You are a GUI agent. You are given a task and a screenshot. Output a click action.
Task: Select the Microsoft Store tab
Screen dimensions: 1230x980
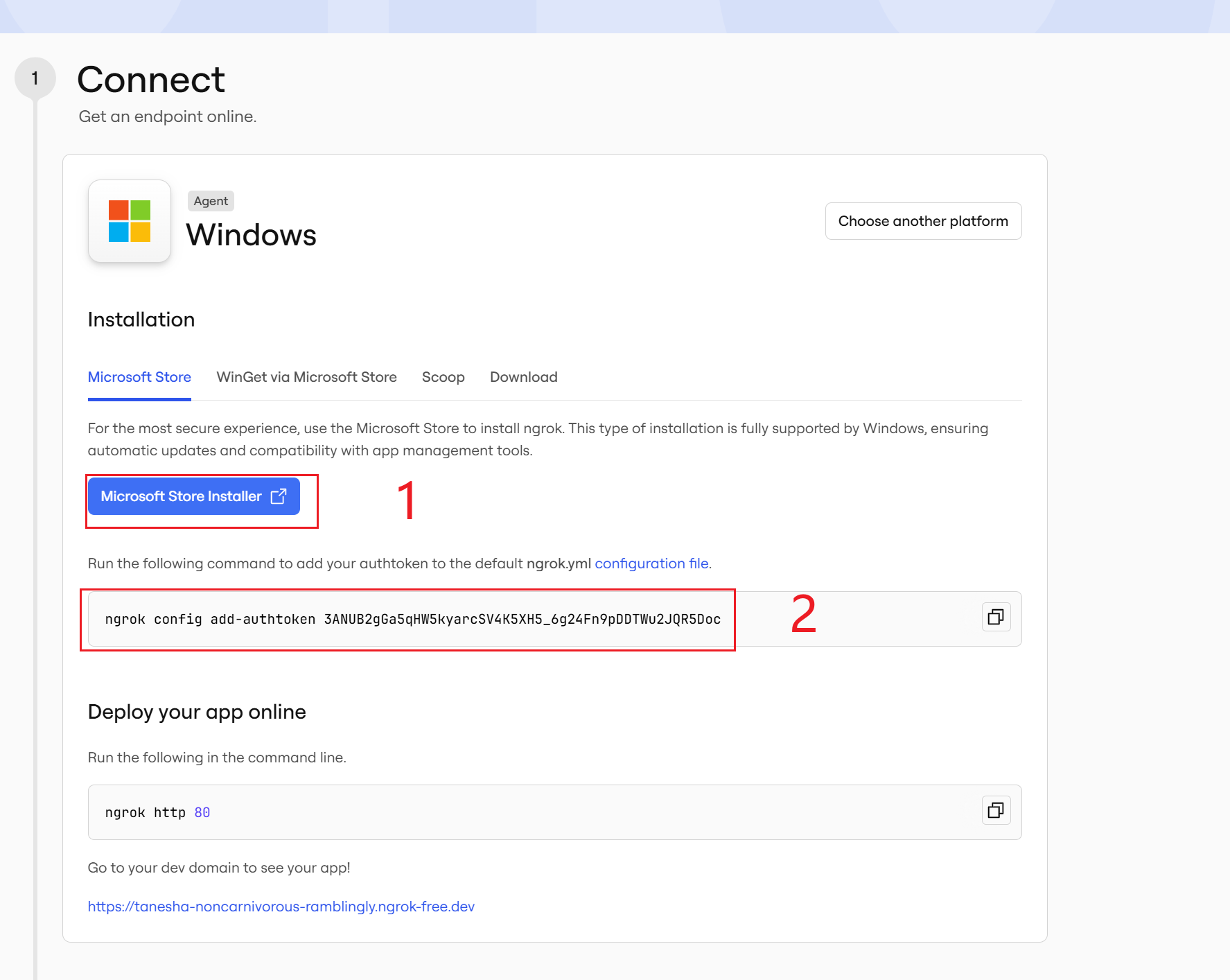(x=139, y=377)
